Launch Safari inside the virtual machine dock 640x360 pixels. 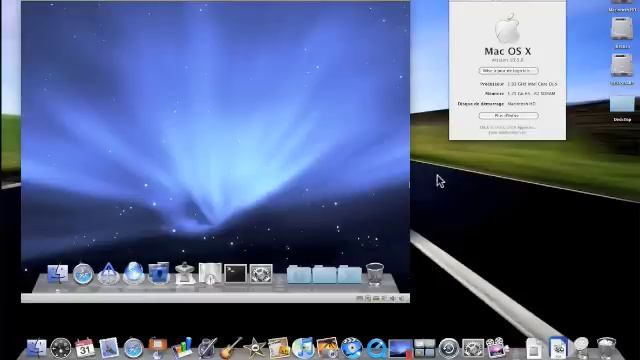[83, 273]
